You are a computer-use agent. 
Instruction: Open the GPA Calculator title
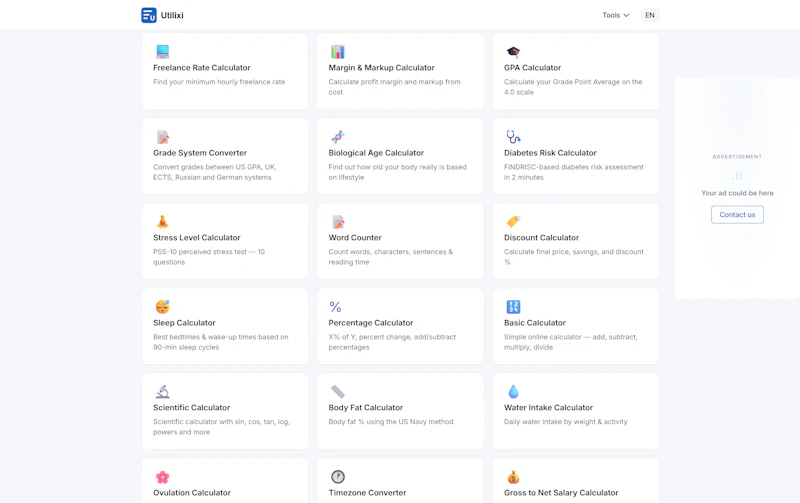tap(532, 68)
